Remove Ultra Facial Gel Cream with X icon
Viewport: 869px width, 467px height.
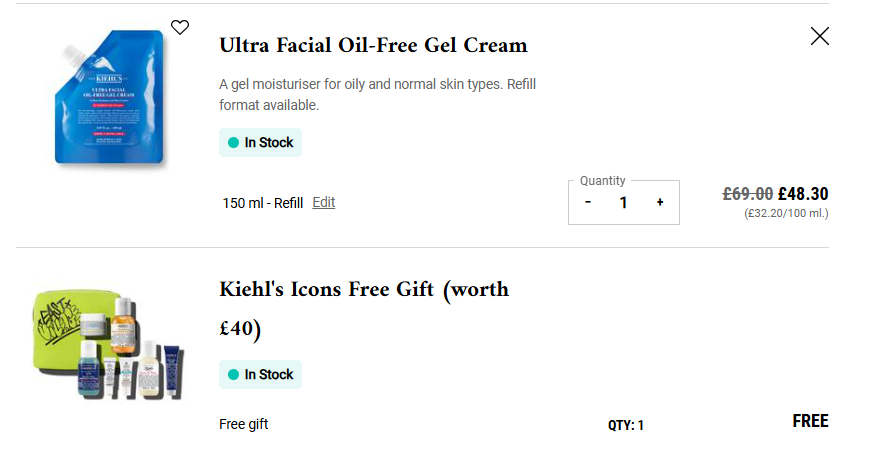[820, 37]
